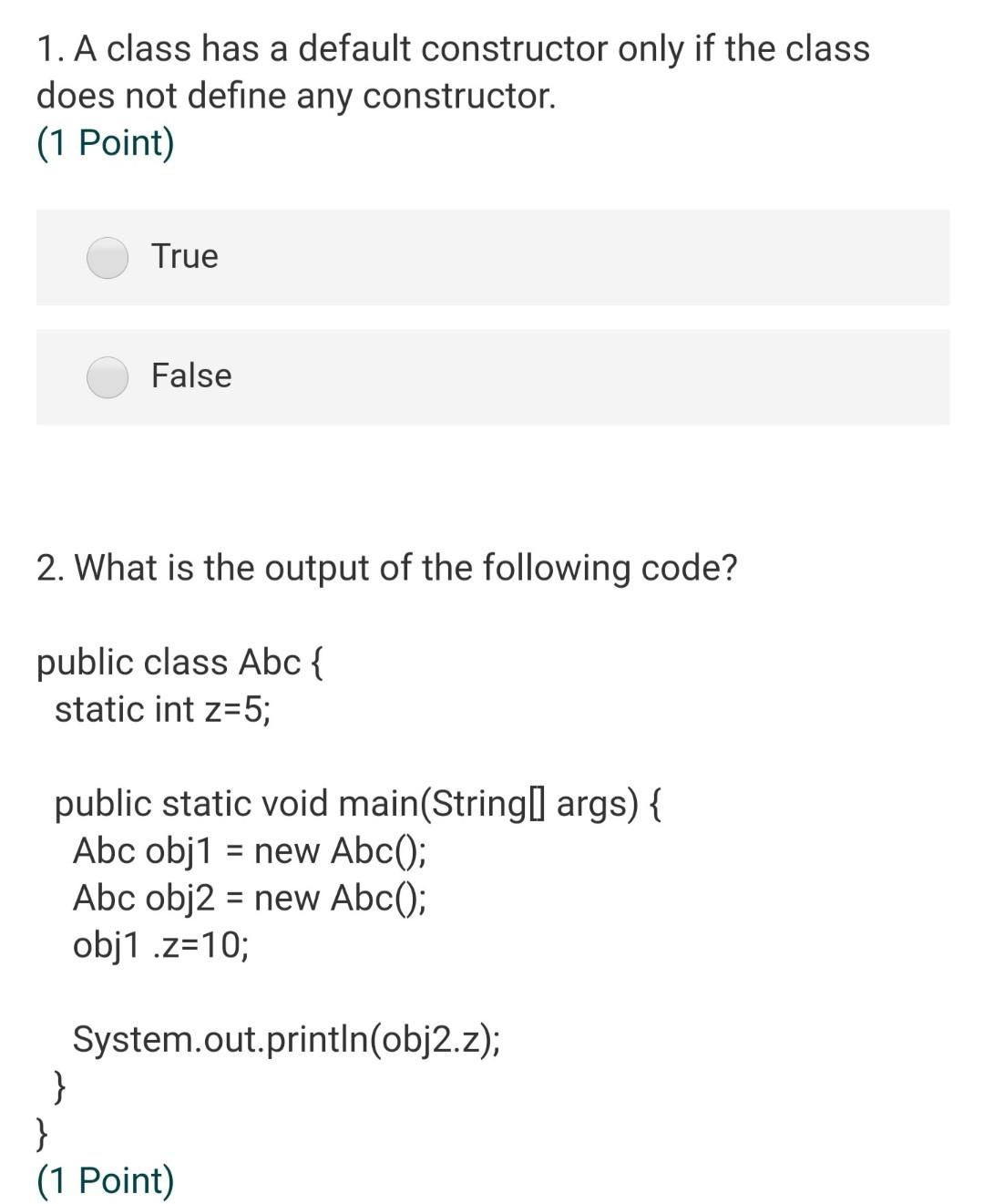Click the '(1 Point)' label under question 1
Viewport: 984px width, 1204px height.
(x=107, y=141)
